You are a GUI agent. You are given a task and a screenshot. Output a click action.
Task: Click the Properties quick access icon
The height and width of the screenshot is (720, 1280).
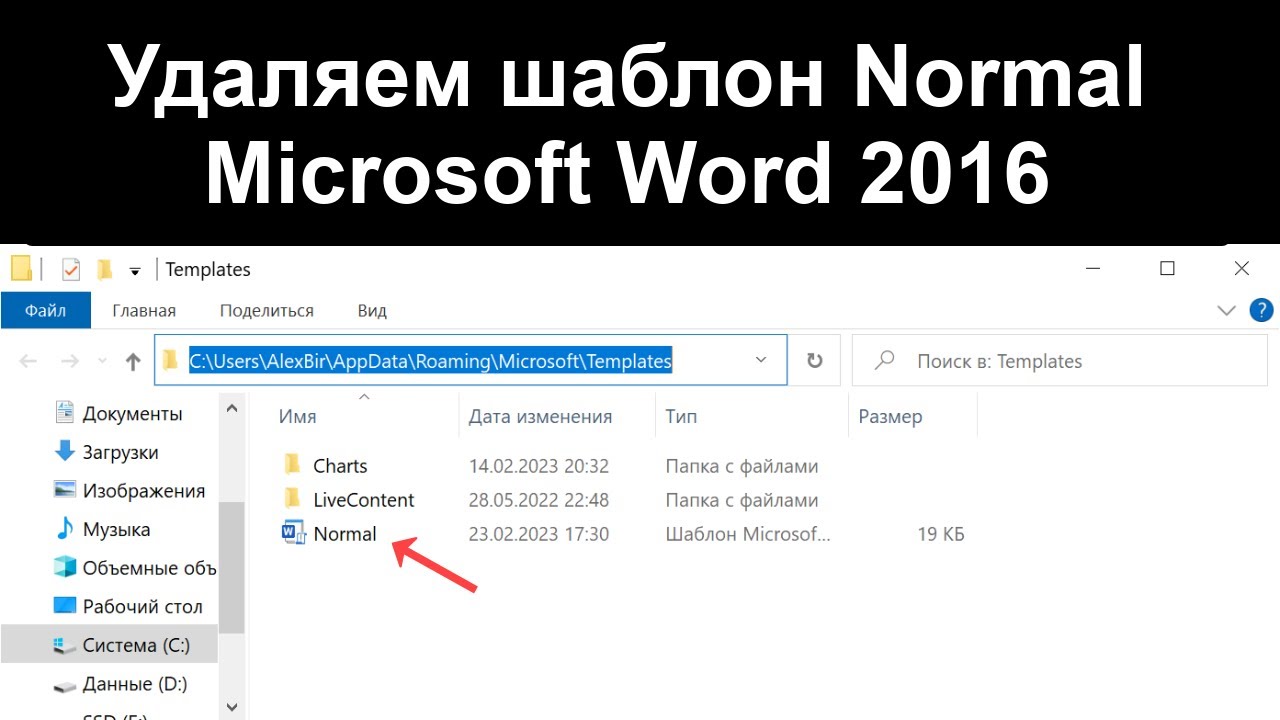click(71, 269)
